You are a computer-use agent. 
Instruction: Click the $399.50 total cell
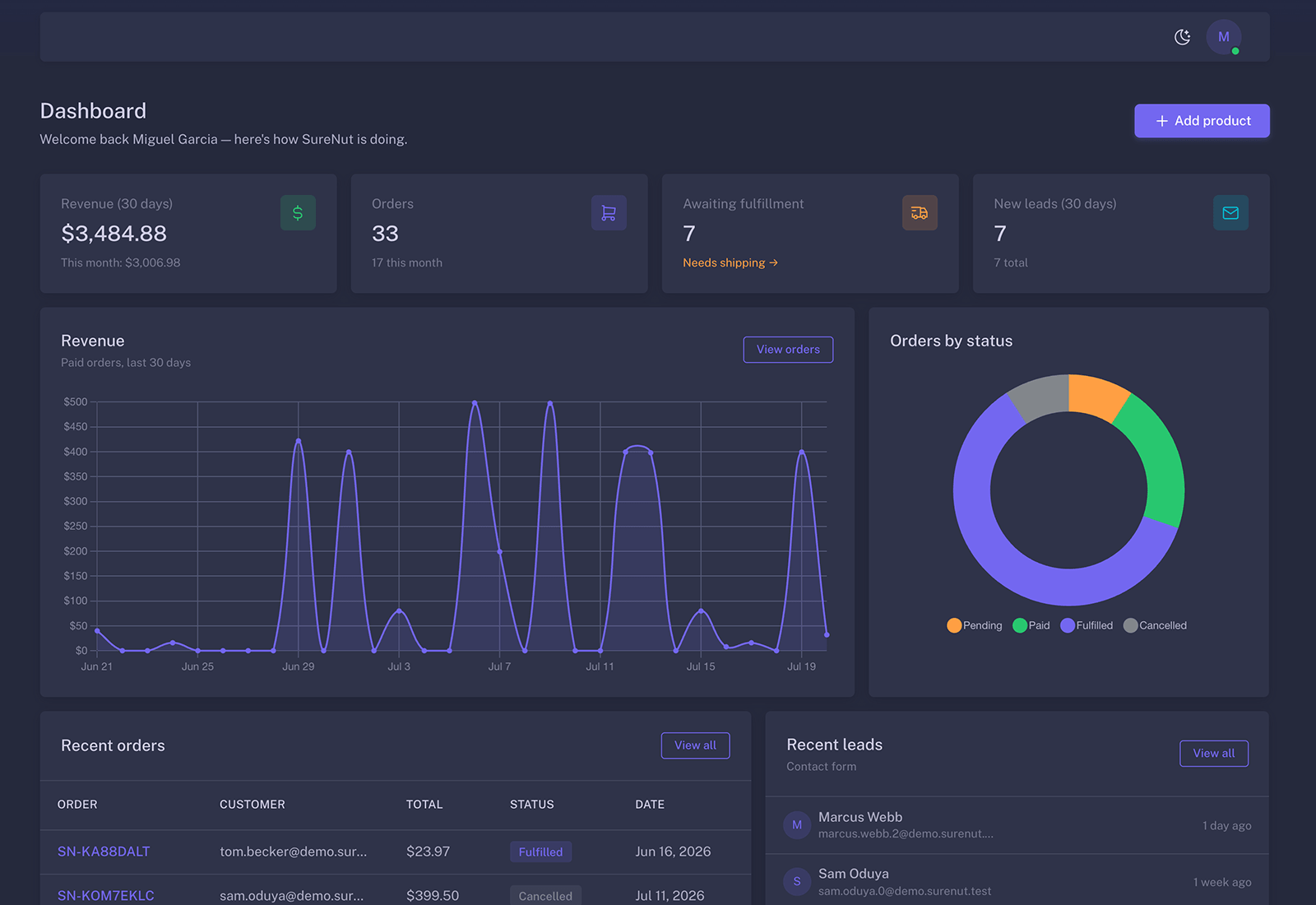pos(433,895)
